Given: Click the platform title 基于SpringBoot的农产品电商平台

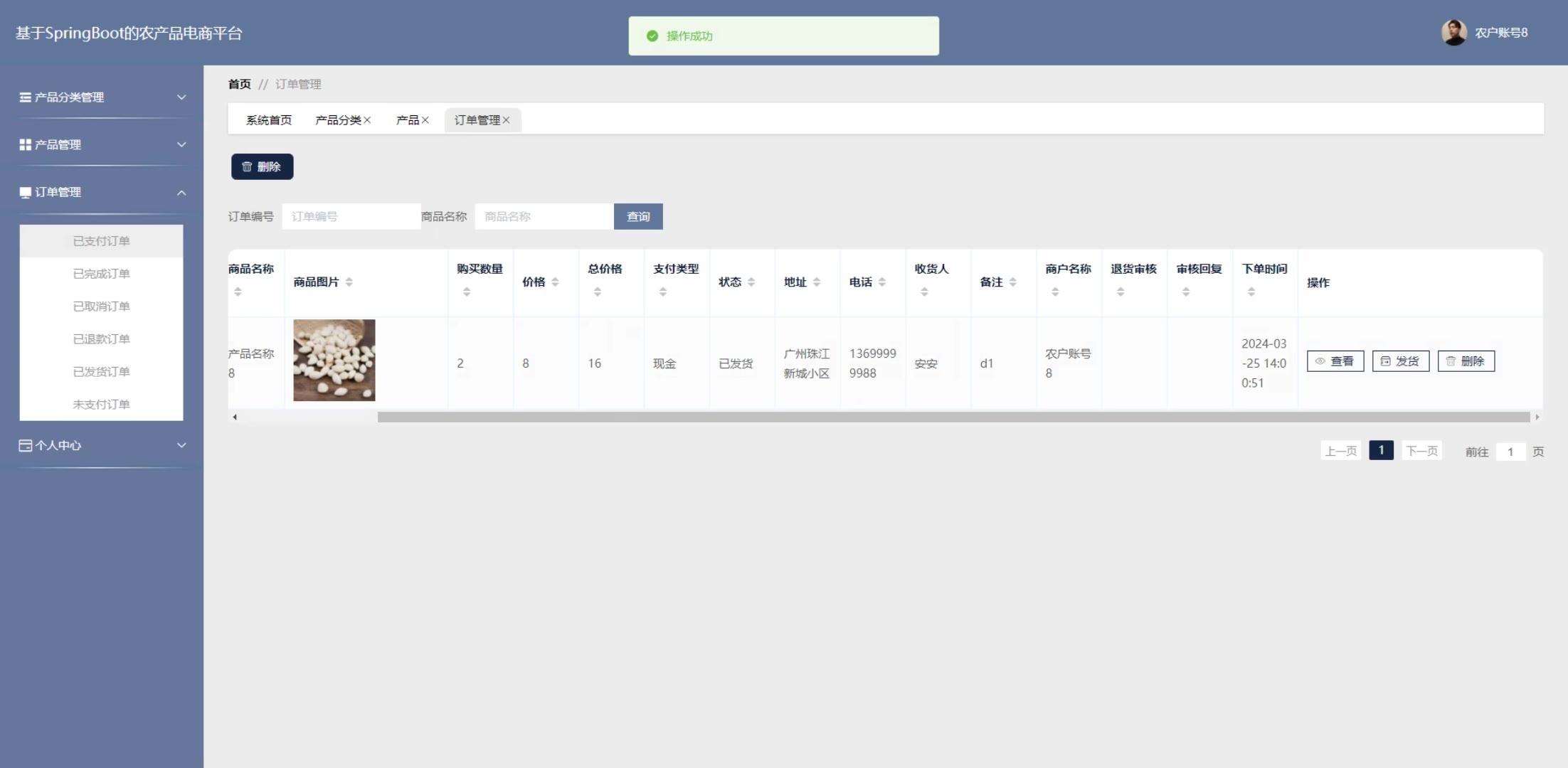Looking at the screenshot, I should [129, 33].
